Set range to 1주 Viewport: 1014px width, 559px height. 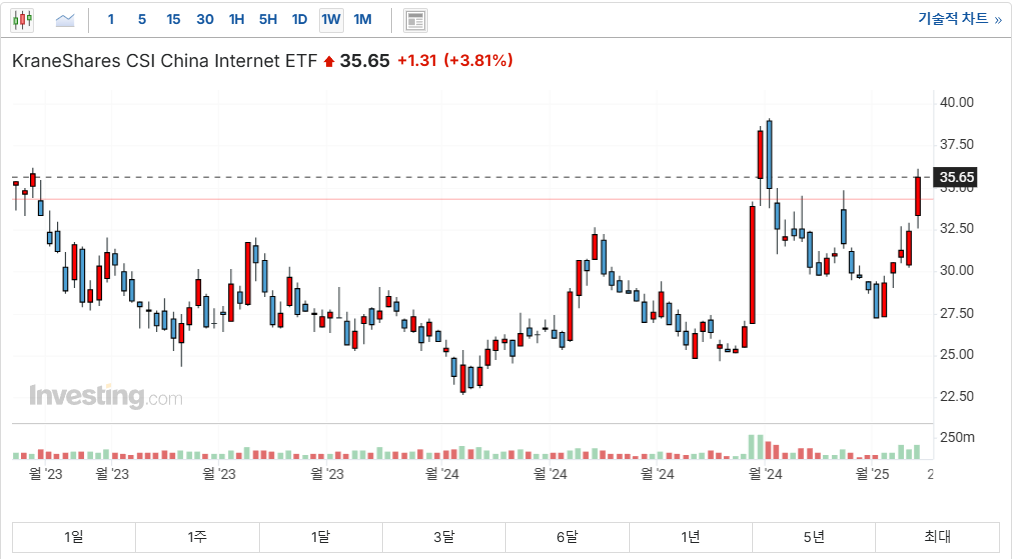tap(197, 536)
